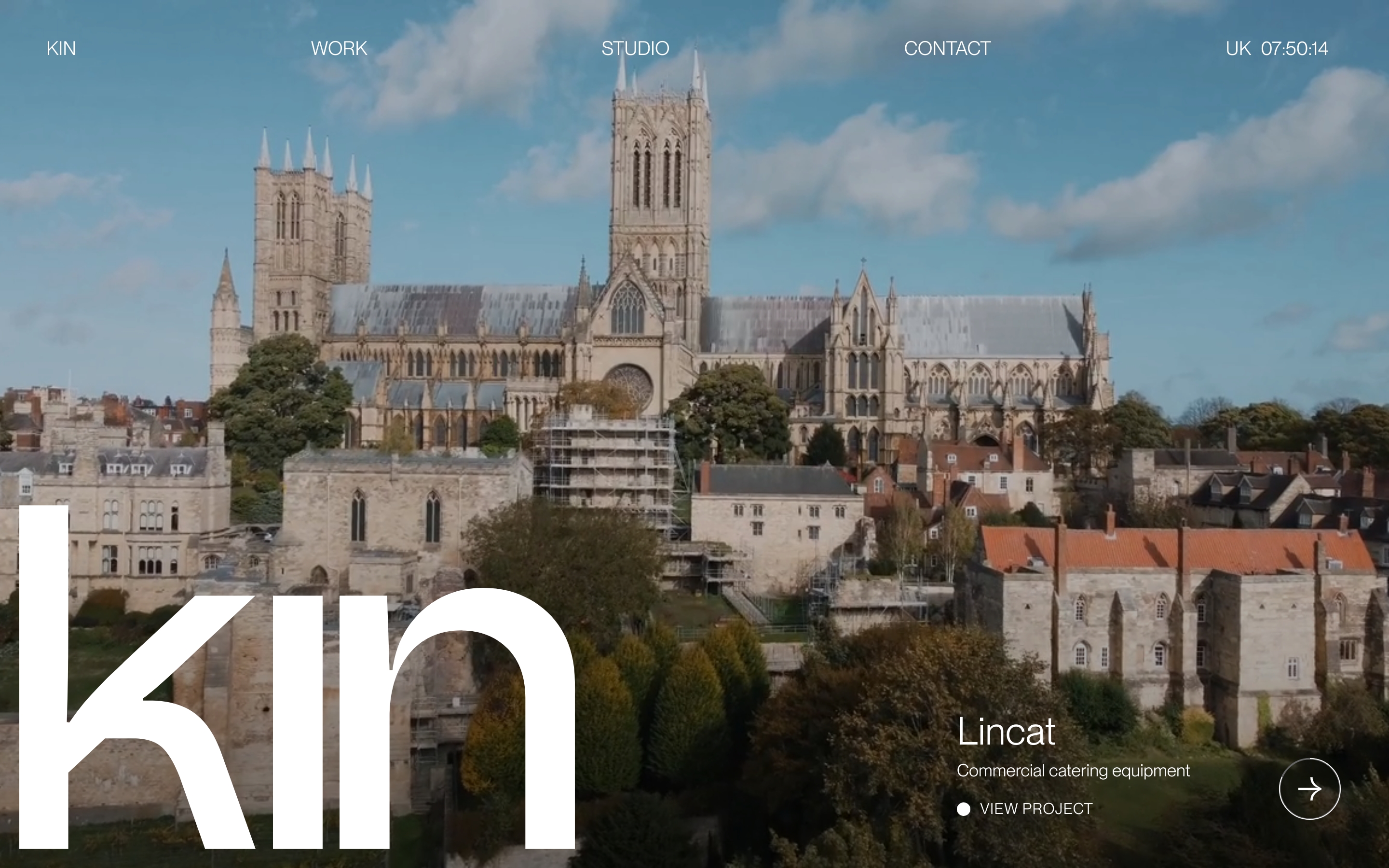This screenshot has width=1389, height=868.
Task: Open the WORK navigation item
Action: (x=339, y=49)
